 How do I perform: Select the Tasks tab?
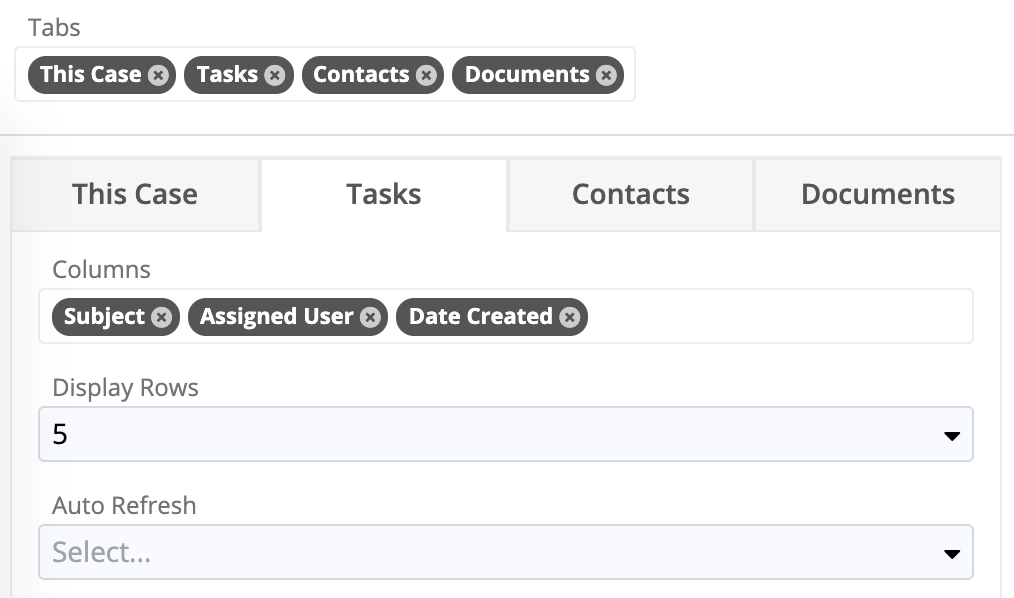(383, 194)
